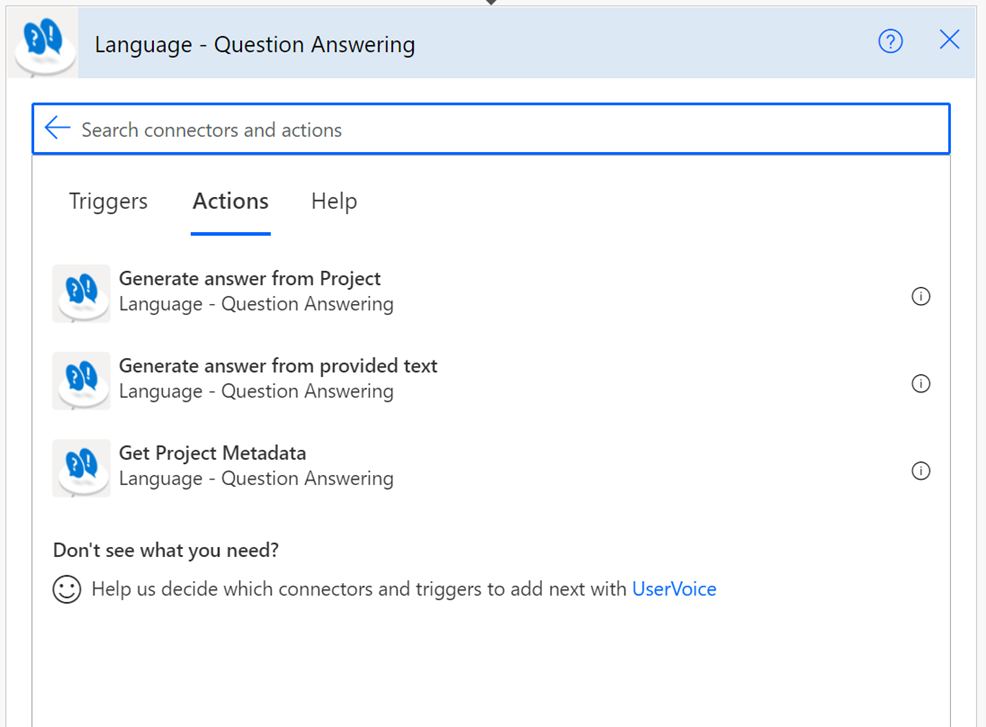
Task: Open the UserVoice link
Action: click(x=674, y=589)
